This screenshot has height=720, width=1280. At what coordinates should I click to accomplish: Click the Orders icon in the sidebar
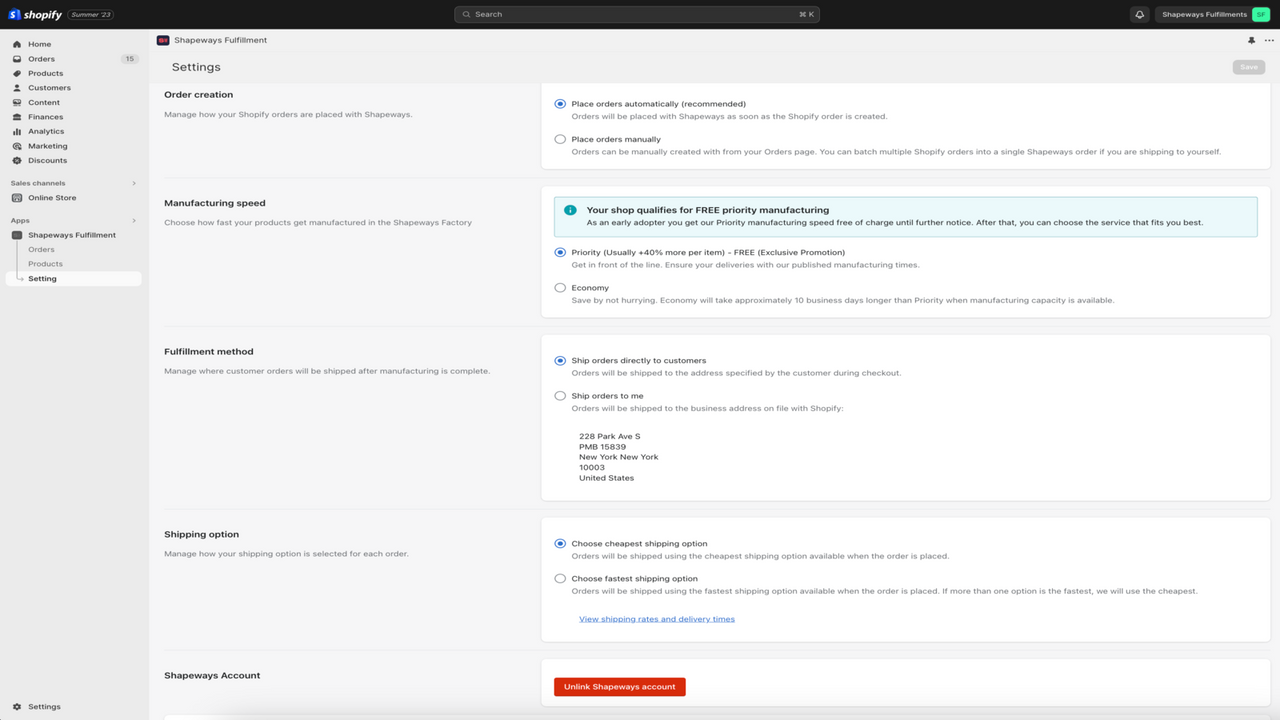point(17,59)
